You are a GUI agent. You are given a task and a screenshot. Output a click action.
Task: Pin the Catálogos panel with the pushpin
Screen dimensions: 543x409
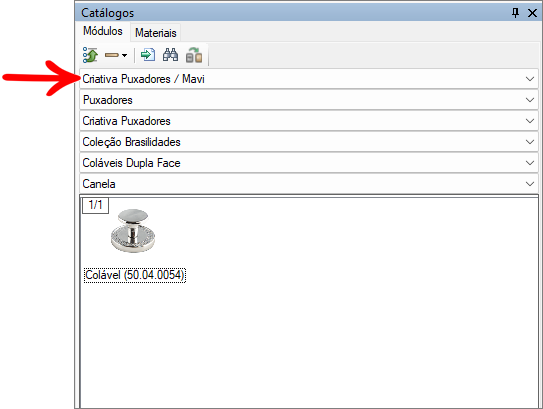pyautogui.click(x=515, y=13)
